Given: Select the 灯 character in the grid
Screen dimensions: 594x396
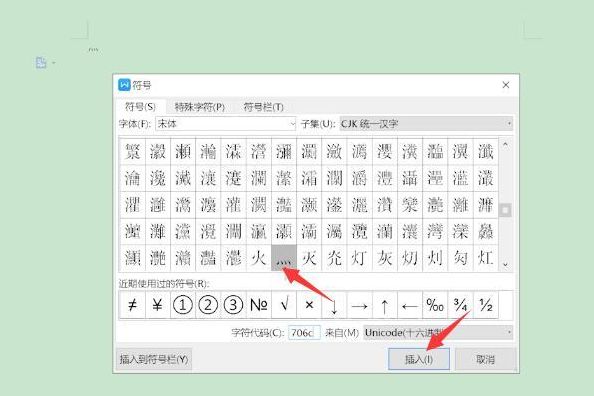Looking at the screenshot, I should (360, 258).
